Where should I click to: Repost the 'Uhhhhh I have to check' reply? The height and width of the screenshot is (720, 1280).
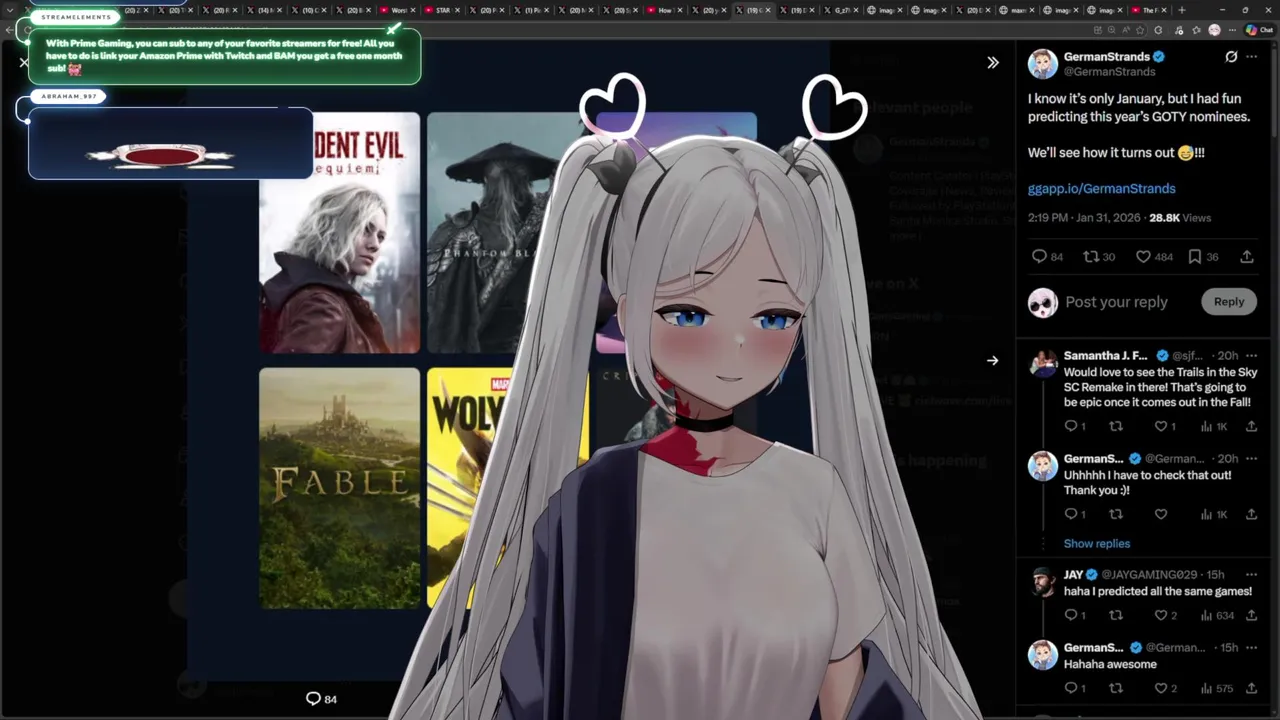(1116, 514)
